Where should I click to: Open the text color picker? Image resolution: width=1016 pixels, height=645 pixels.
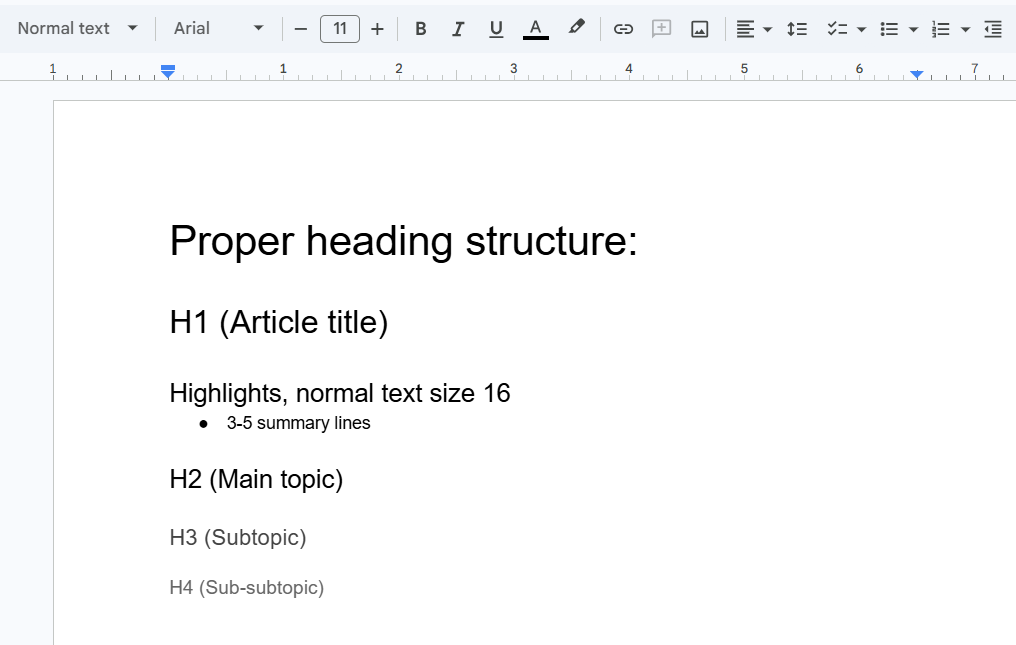click(536, 29)
